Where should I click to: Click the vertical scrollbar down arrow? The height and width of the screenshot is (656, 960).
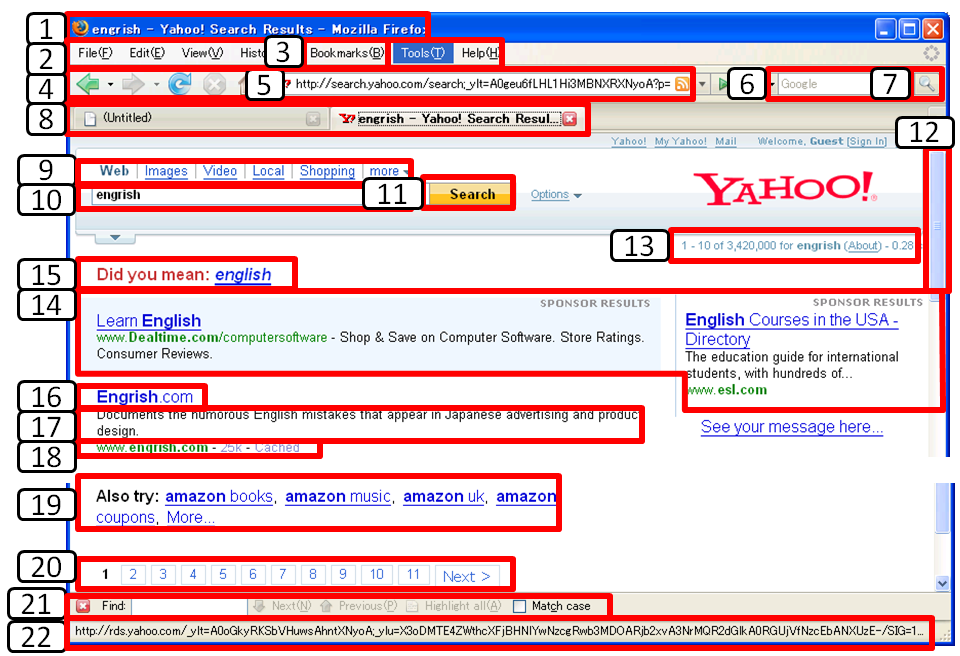941,582
